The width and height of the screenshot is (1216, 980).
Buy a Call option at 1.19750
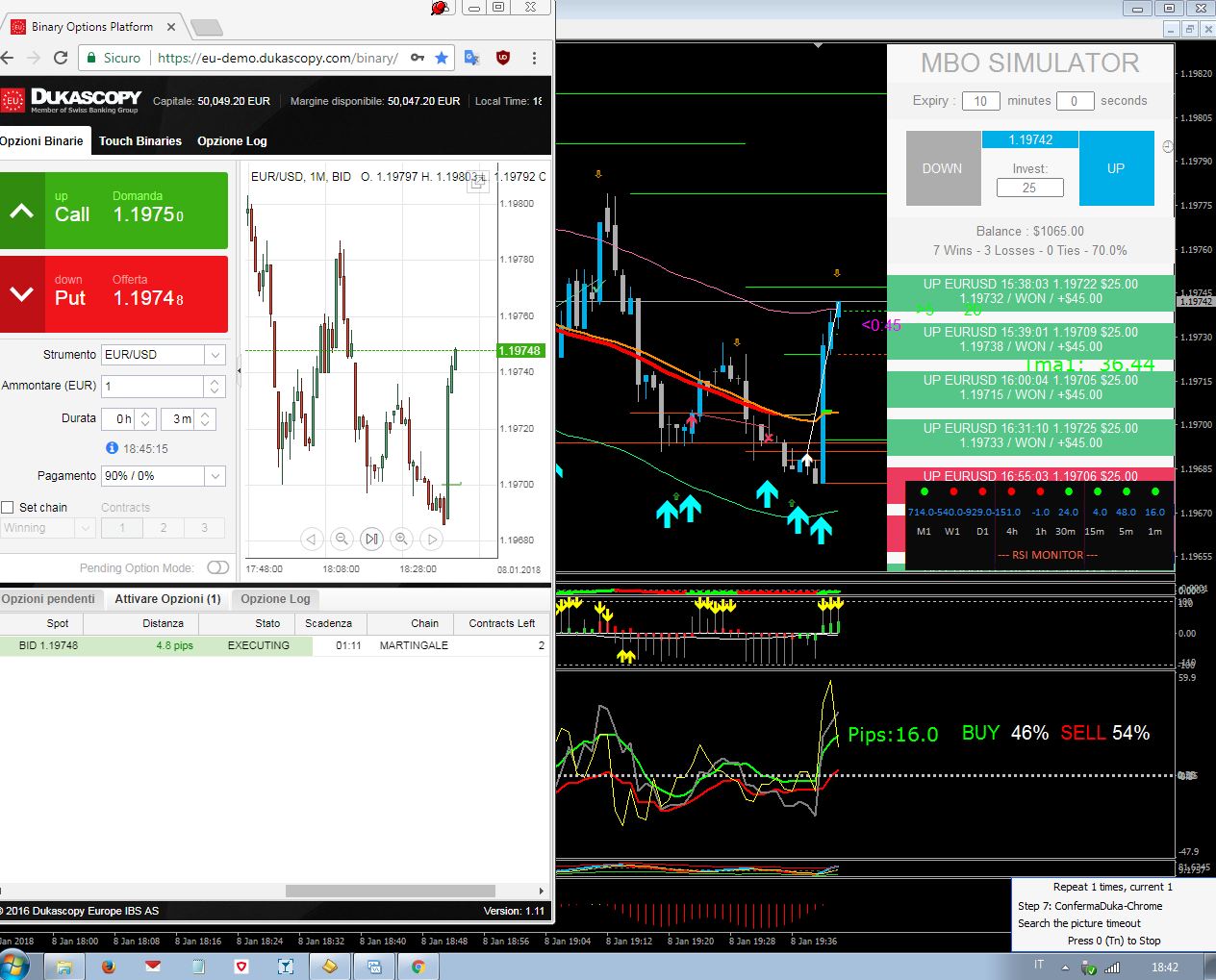click(x=114, y=211)
